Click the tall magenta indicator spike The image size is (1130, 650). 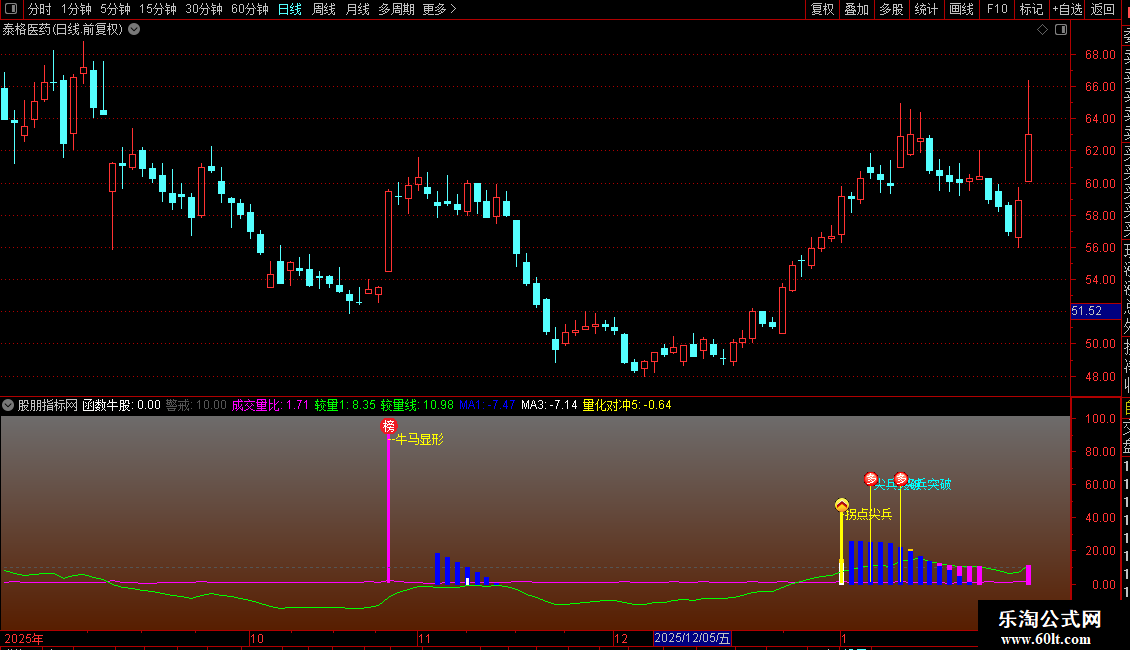coord(389,508)
